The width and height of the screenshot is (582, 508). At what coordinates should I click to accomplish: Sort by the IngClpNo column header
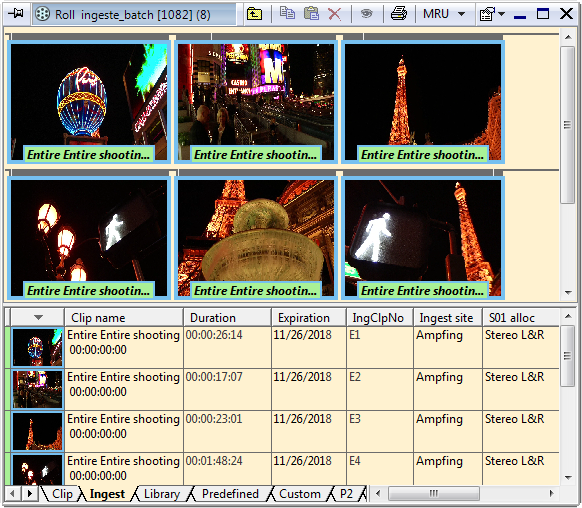coord(380,318)
